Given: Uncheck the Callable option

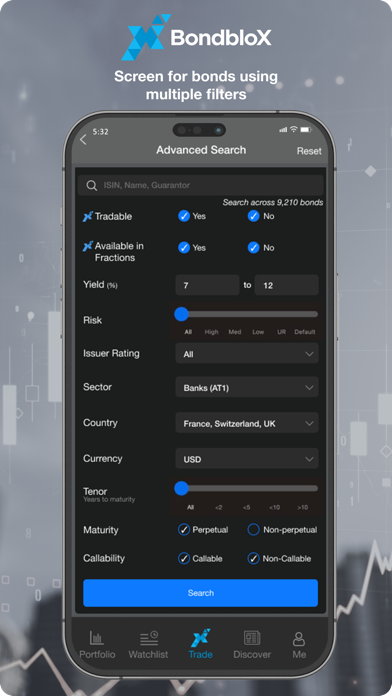Looking at the screenshot, I should tap(184, 558).
